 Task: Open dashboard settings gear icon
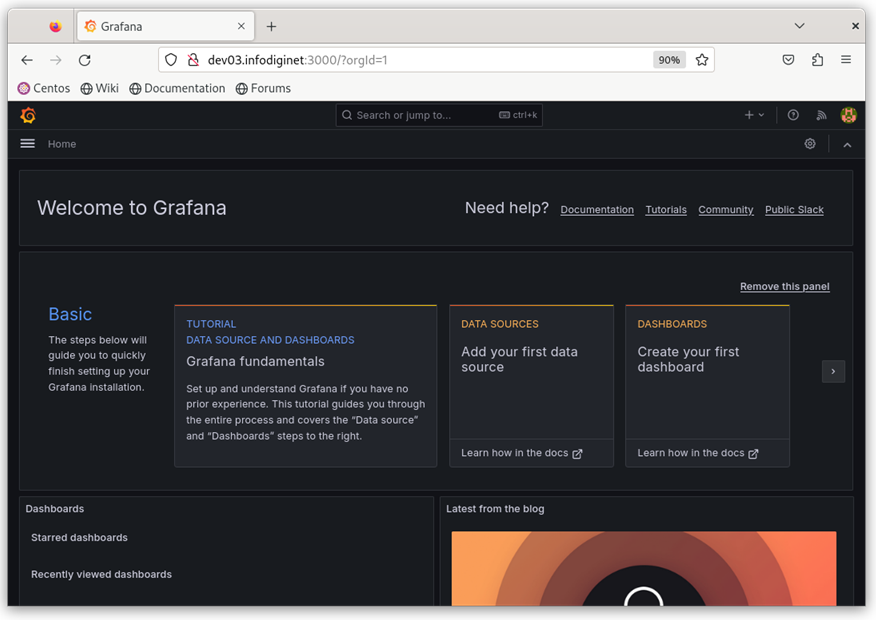810,144
